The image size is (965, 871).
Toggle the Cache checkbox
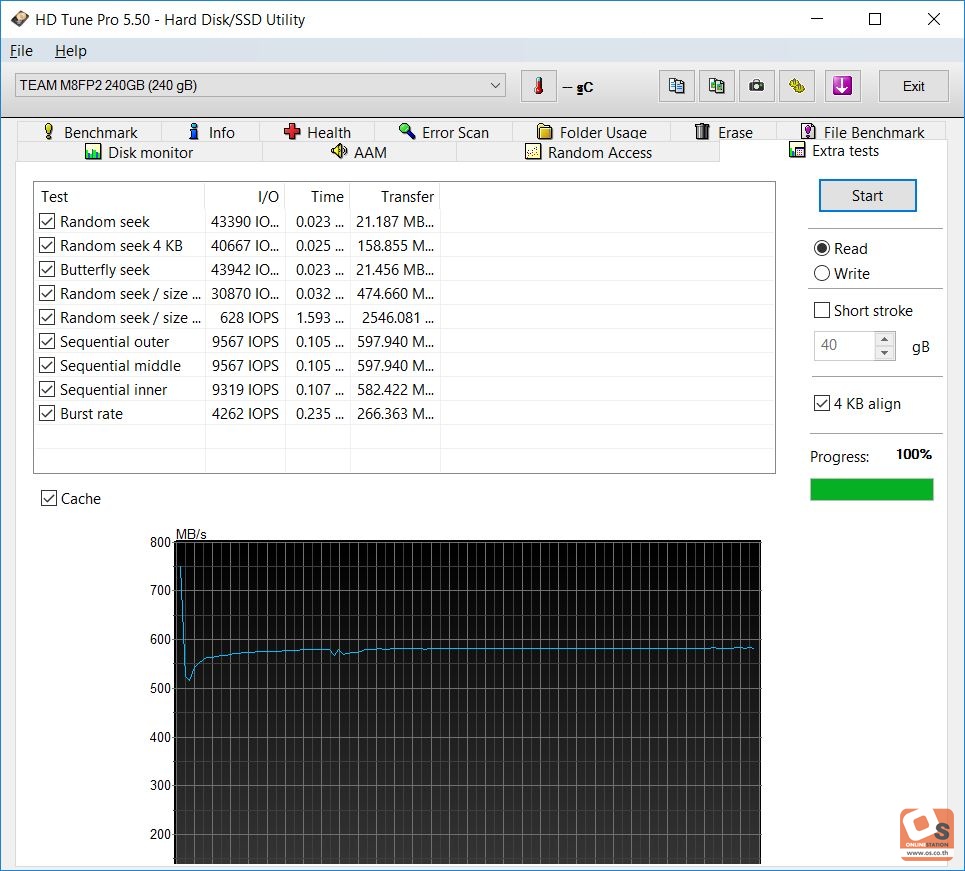[49, 499]
